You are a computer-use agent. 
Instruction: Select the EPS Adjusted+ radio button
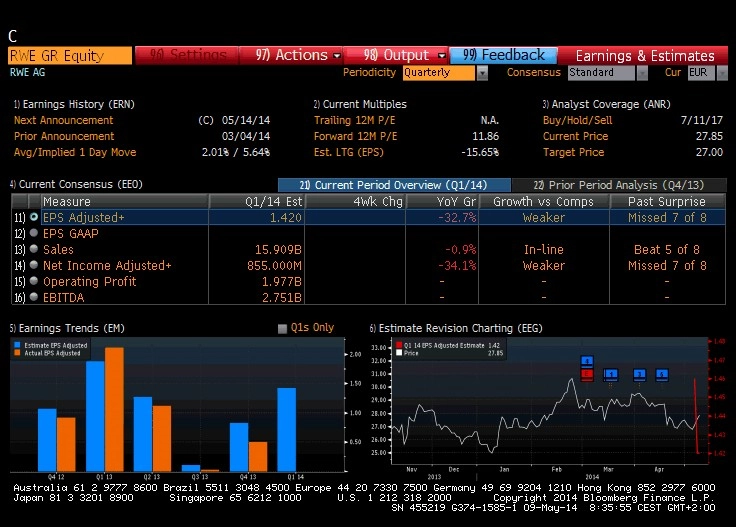pyautogui.click(x=34, y=217)
